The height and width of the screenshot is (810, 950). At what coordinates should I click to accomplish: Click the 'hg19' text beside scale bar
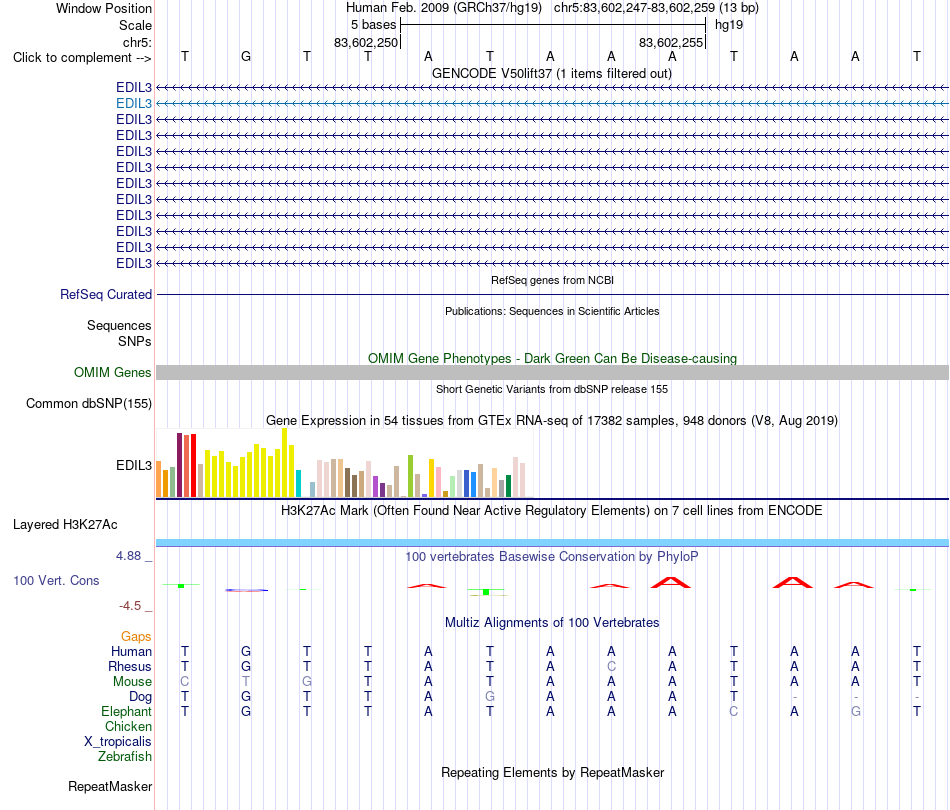729,25
